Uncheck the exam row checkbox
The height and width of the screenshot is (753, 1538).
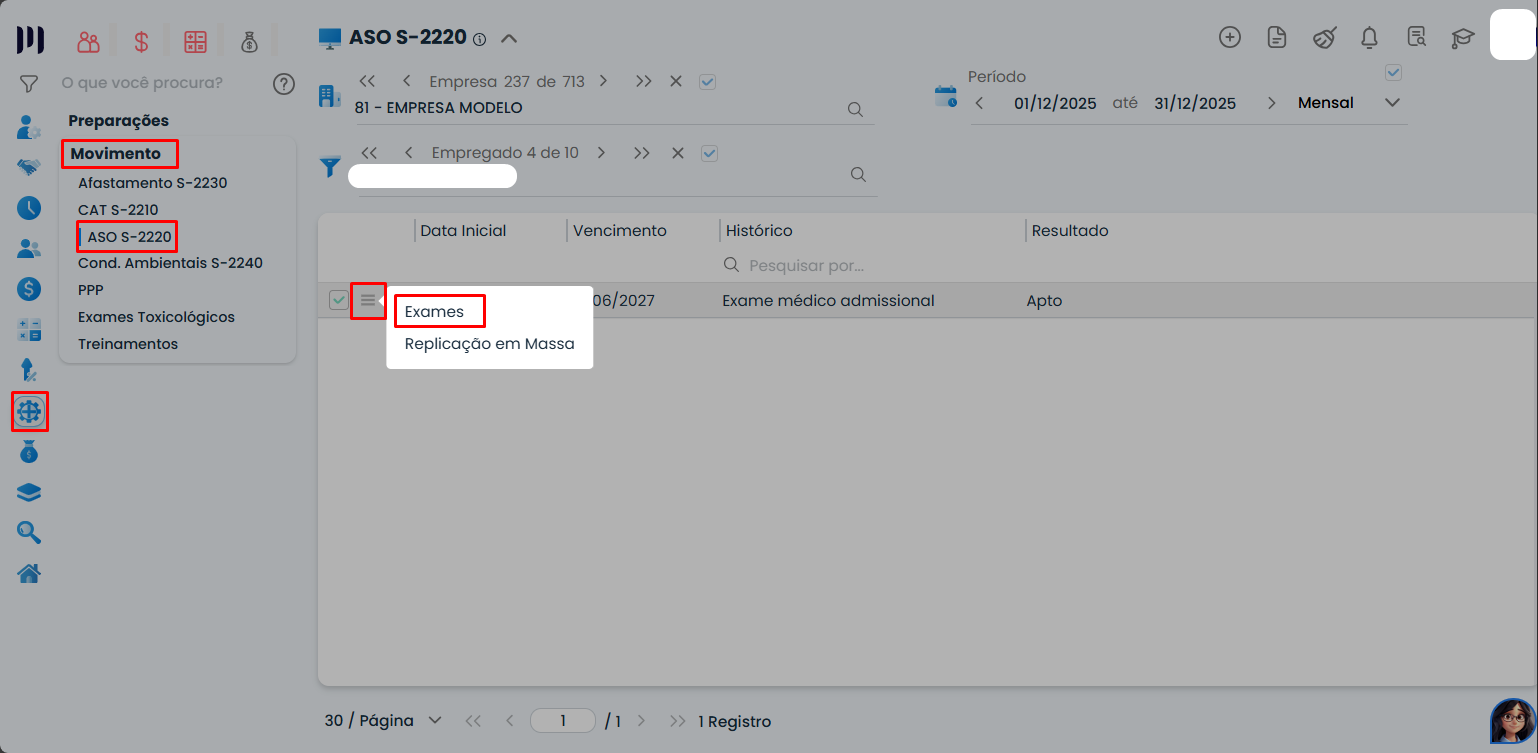coord(339,300)
